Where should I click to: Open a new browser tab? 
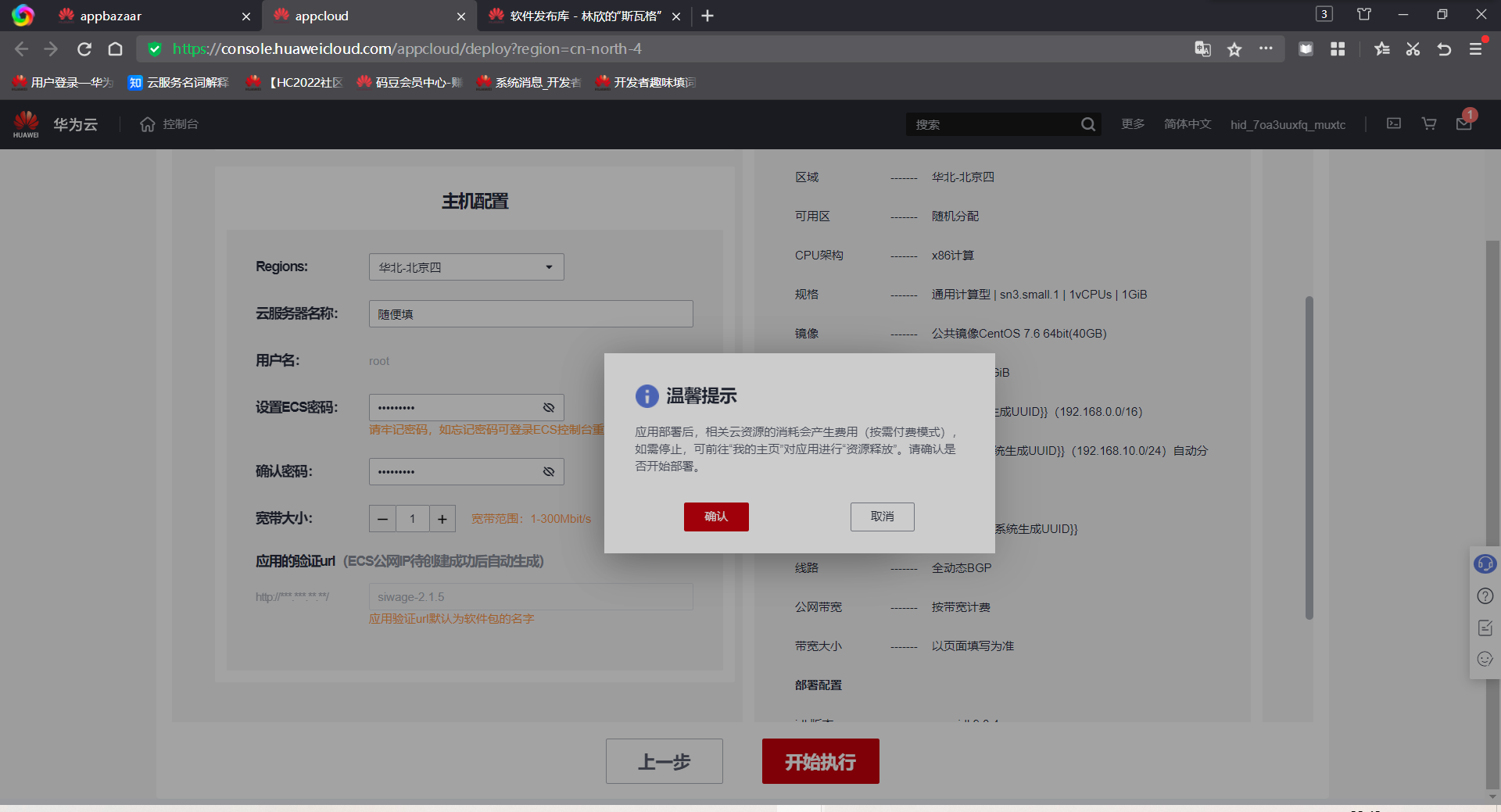point(708,16)
